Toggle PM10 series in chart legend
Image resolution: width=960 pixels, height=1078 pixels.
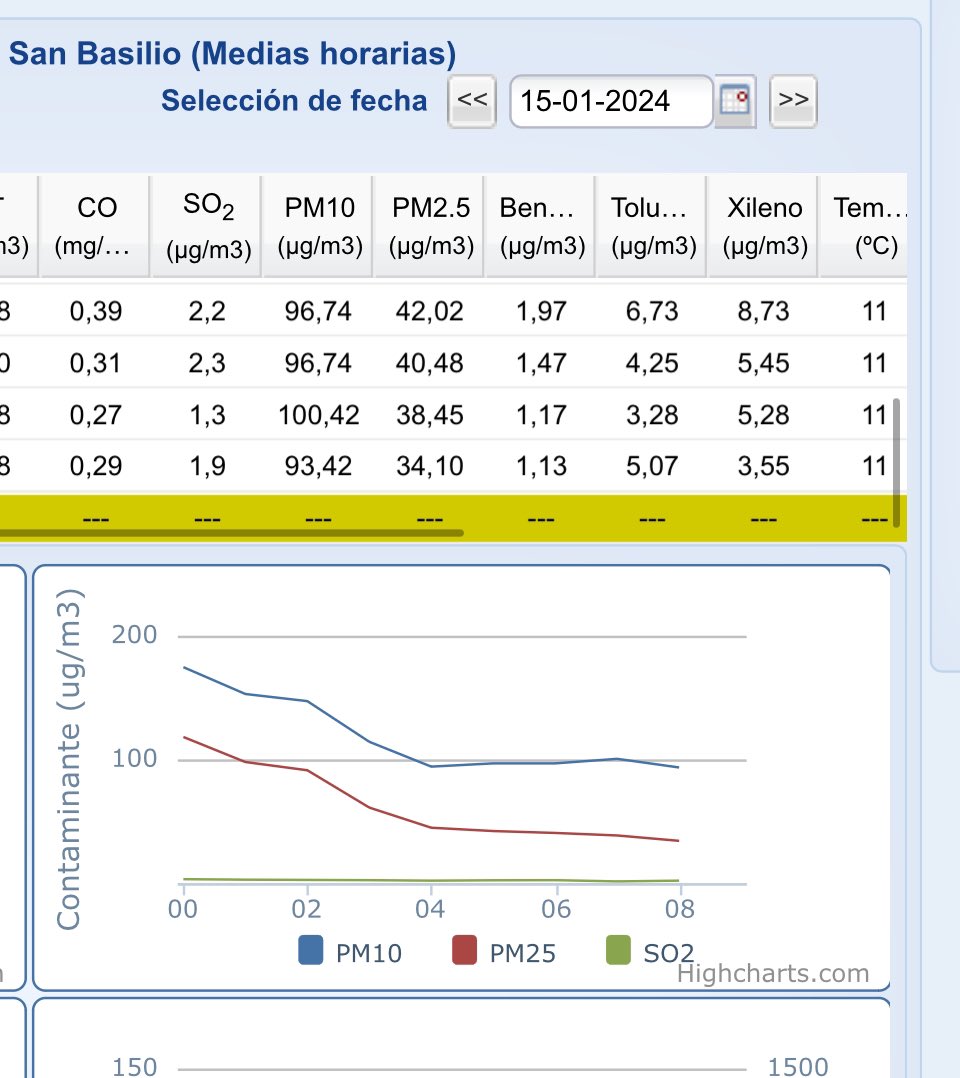(350, 952)
